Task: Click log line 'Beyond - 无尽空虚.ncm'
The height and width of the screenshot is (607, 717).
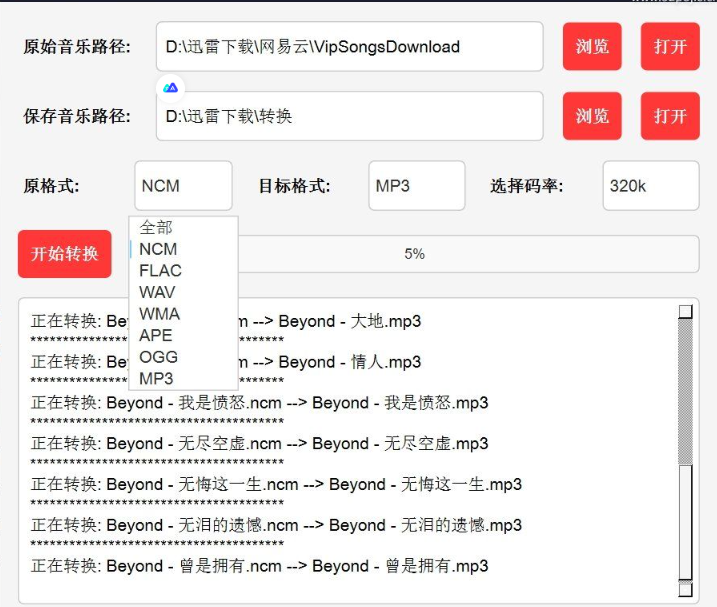Action: click(x=194, y=443)
